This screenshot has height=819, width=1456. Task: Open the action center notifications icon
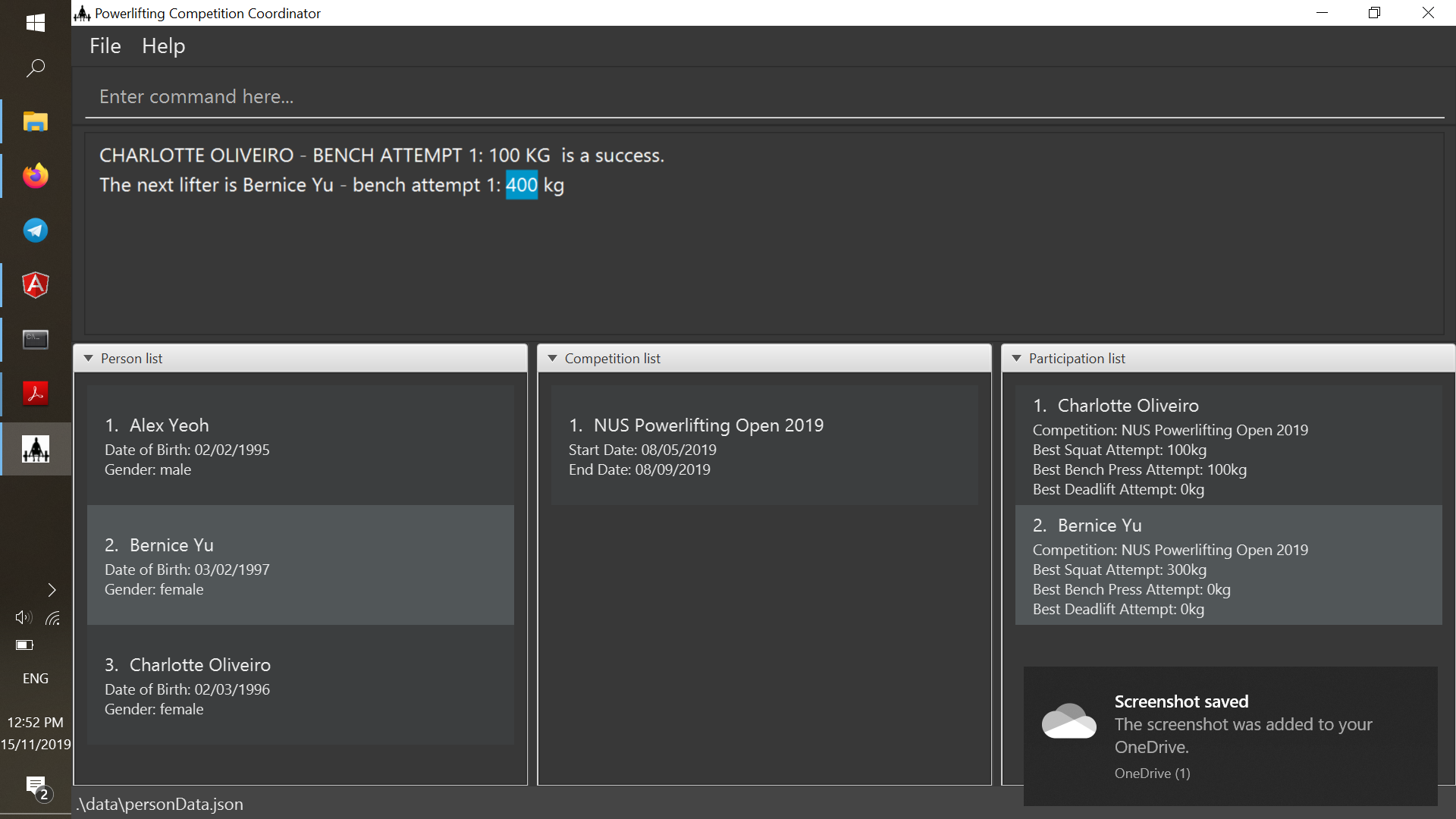click(x=35, y=787)
